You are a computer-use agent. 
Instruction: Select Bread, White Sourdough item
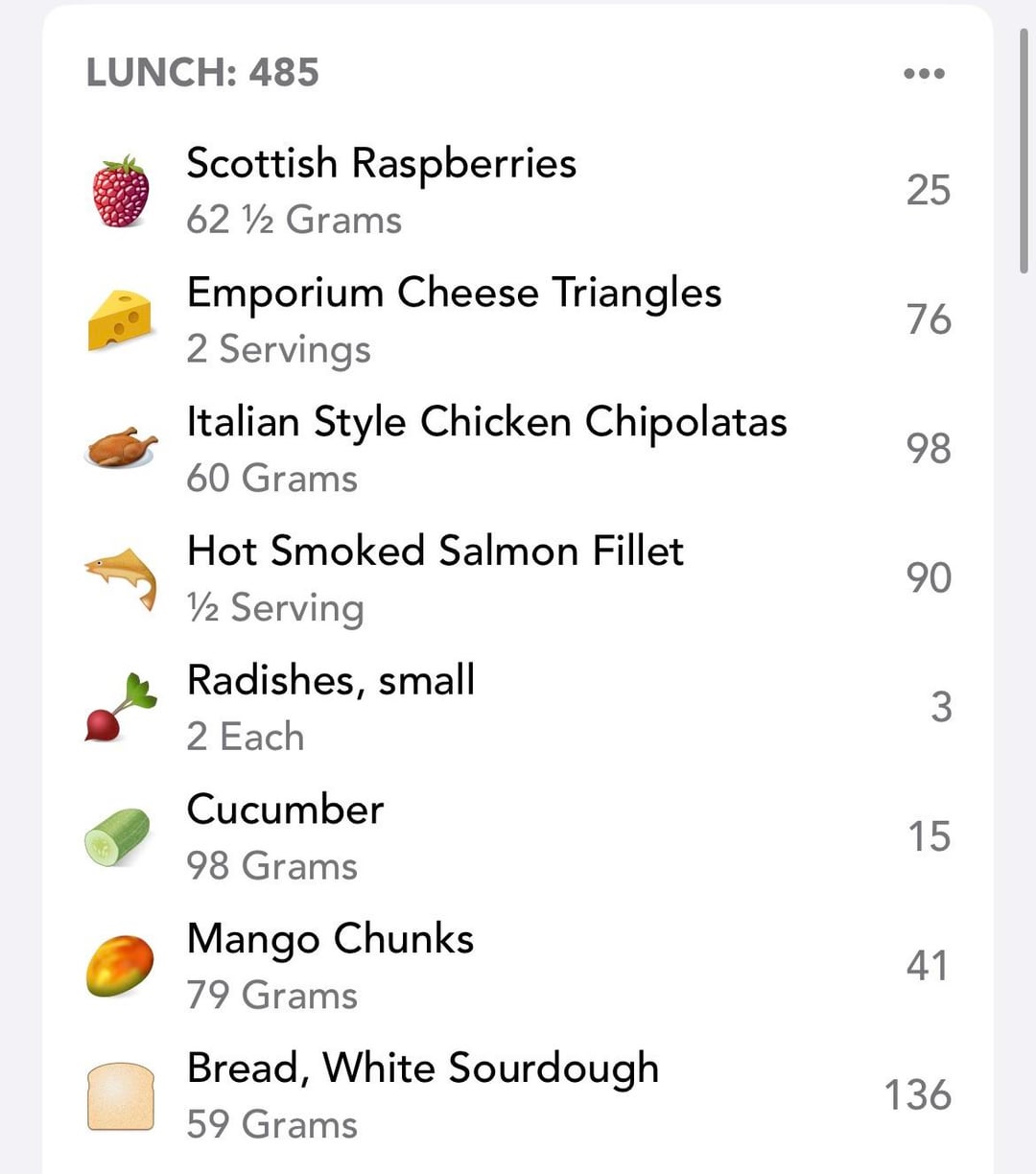pos(422,1068)
